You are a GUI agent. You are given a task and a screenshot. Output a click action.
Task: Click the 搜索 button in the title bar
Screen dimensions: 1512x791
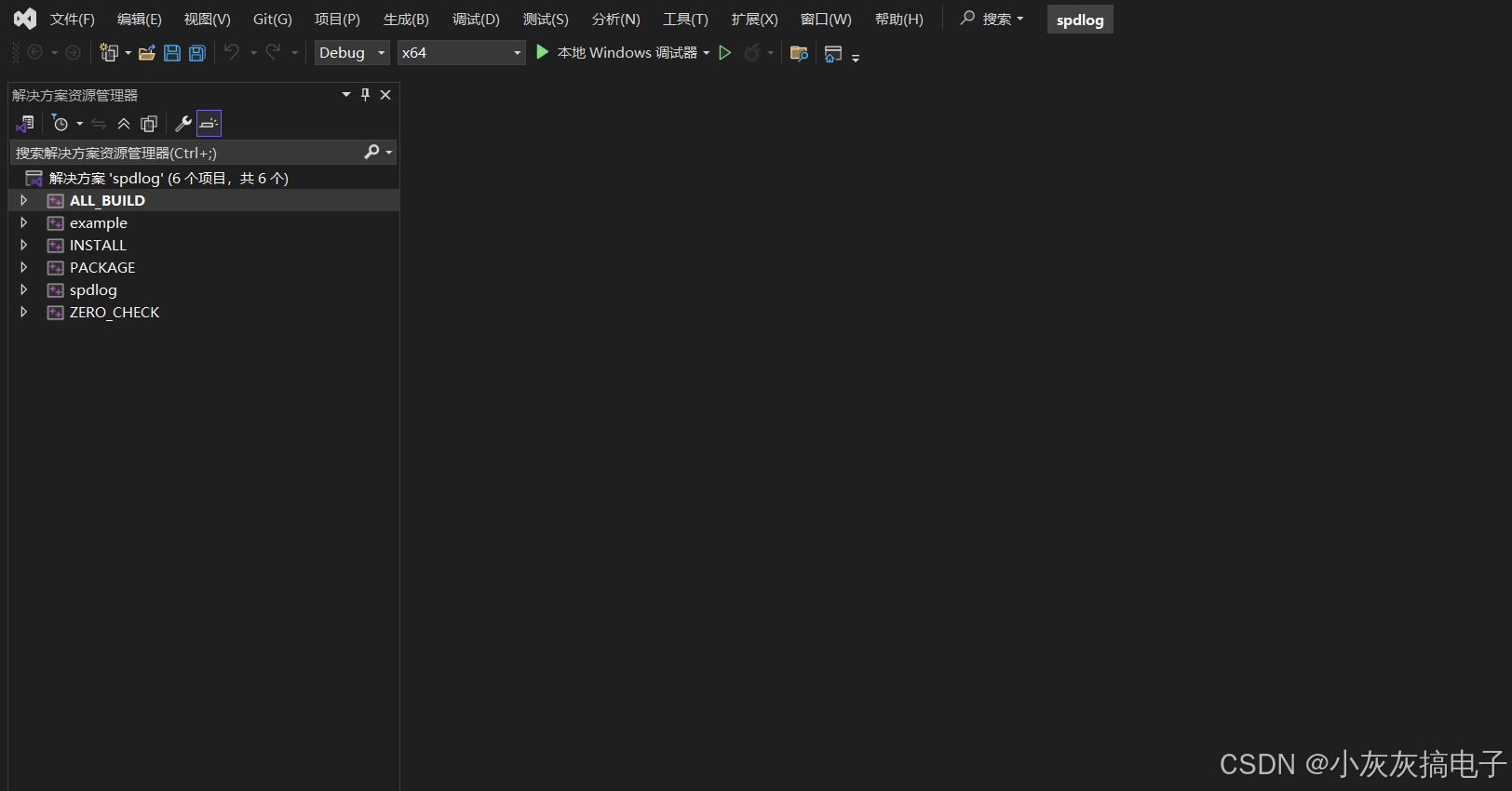click(992, 19)
